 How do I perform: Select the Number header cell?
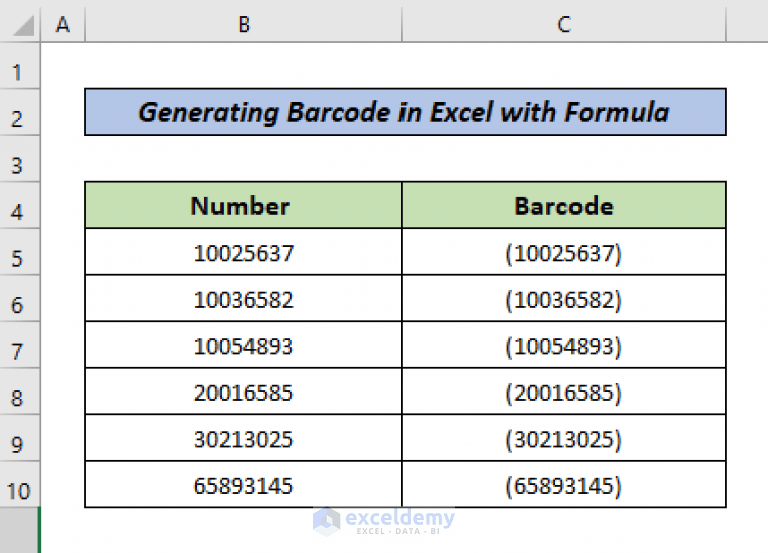(243, 205)
